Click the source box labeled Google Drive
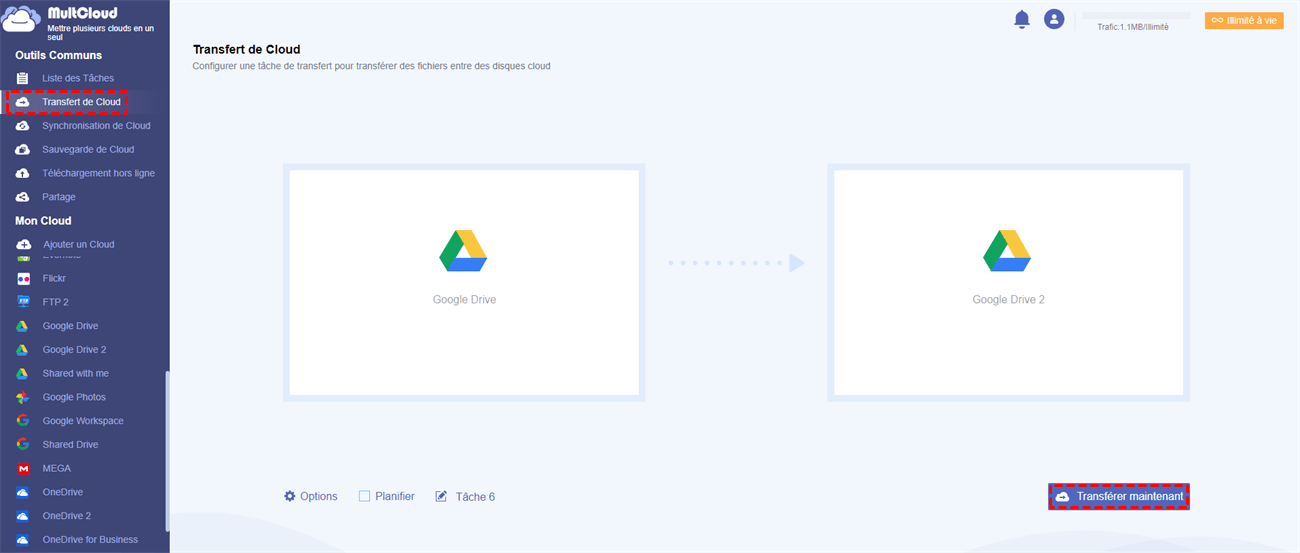The height and width of the screenshot is (553, 1300). 464,282
